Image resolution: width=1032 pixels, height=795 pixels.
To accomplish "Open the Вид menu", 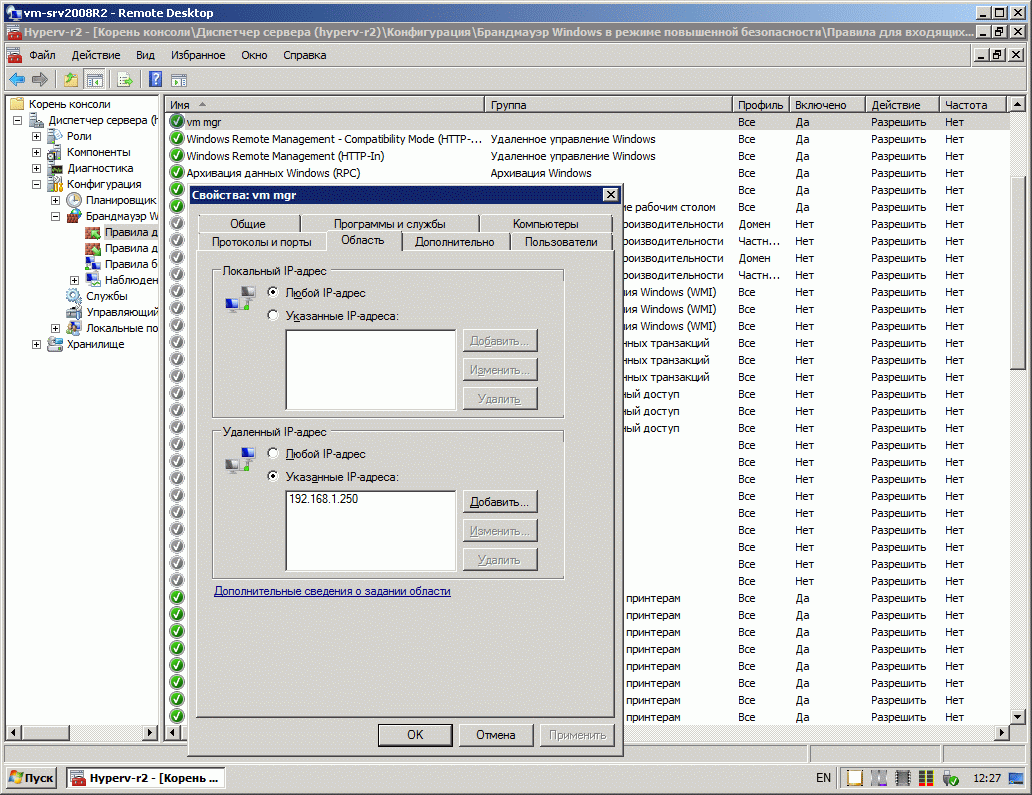I will click(x=145, y=55).
